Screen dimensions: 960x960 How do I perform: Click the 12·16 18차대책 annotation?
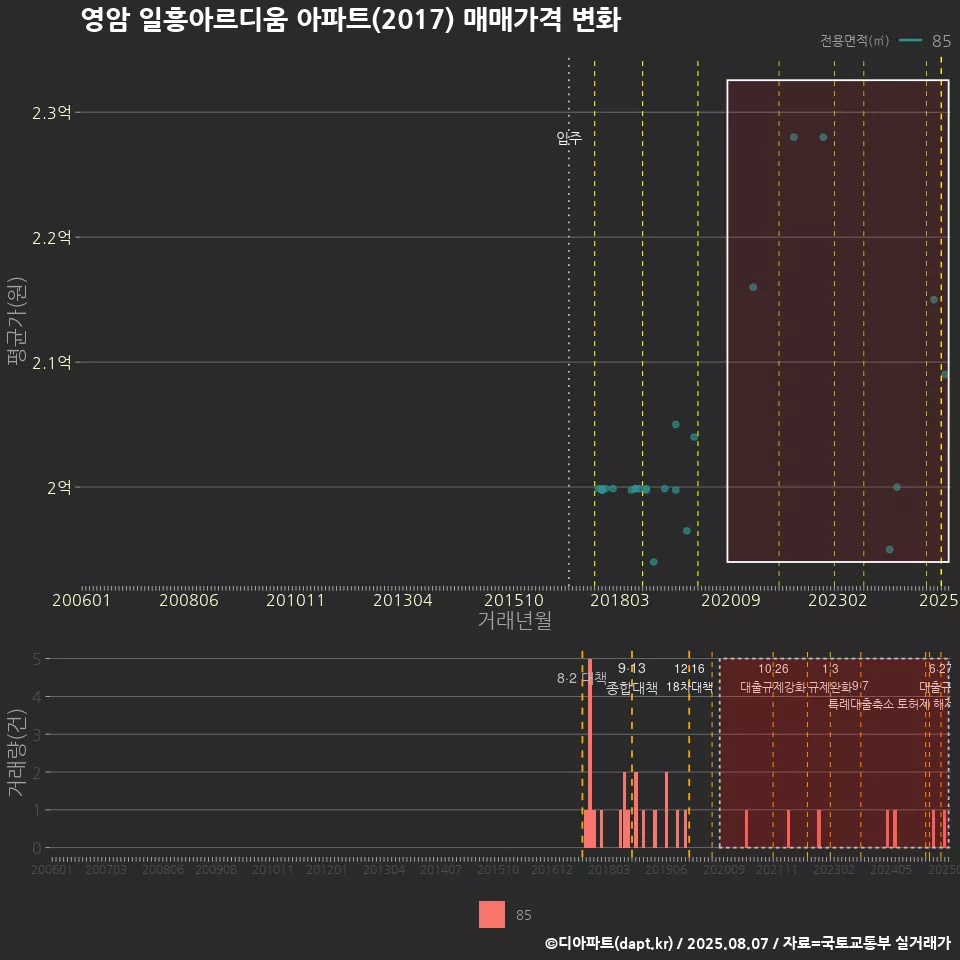pos(689,678)
